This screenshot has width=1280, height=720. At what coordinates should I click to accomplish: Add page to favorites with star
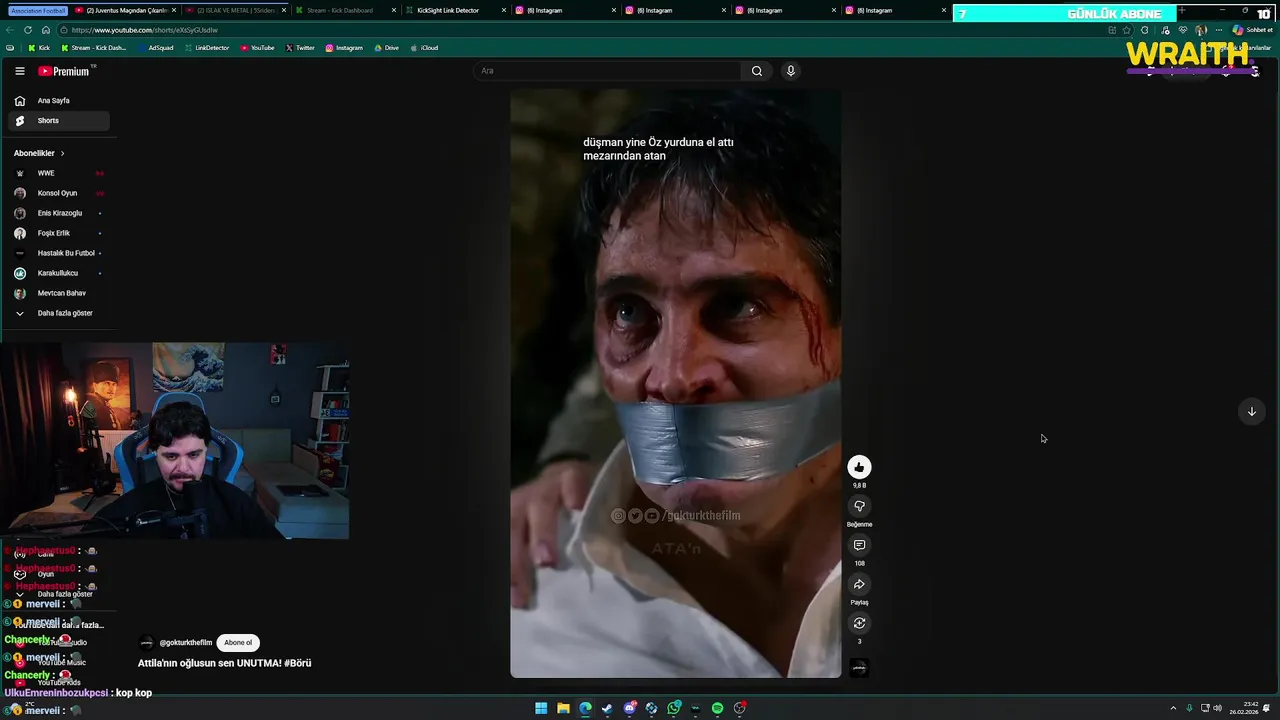pyautogui.click(x=1127, y=30)
